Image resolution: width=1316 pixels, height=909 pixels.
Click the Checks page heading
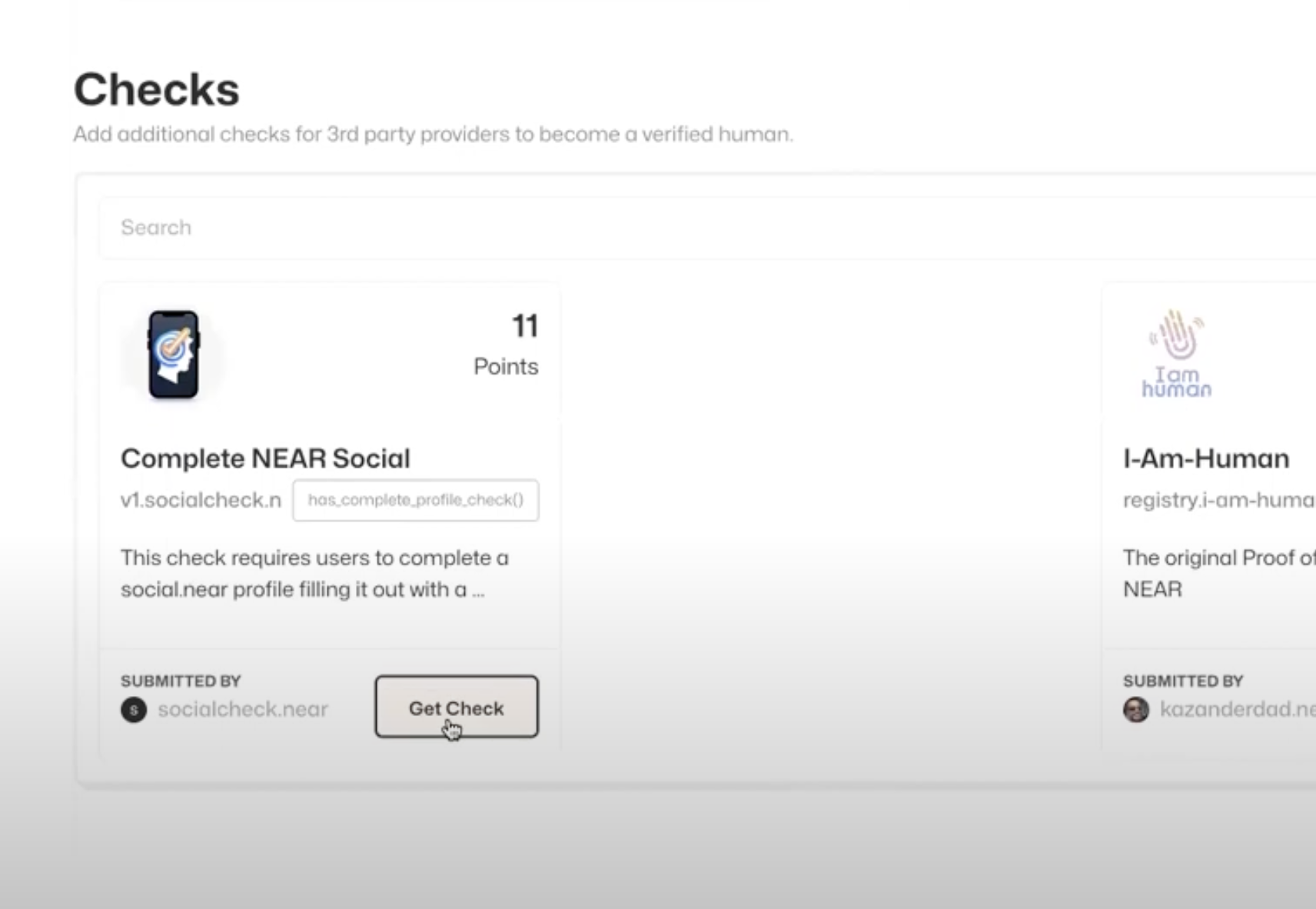pyautogui.click(x=157, y=89)
